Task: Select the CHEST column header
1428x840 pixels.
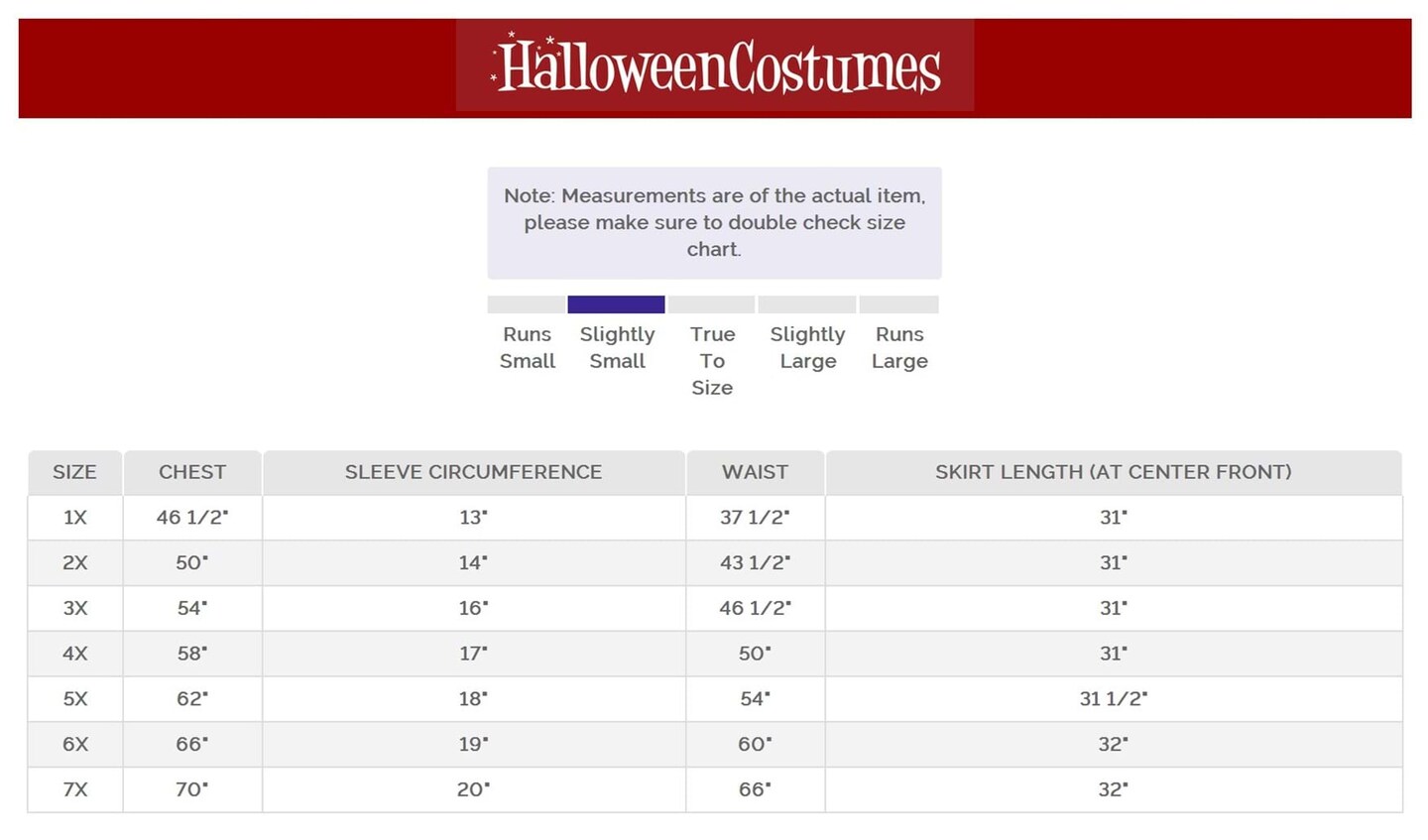Action: 192,472
